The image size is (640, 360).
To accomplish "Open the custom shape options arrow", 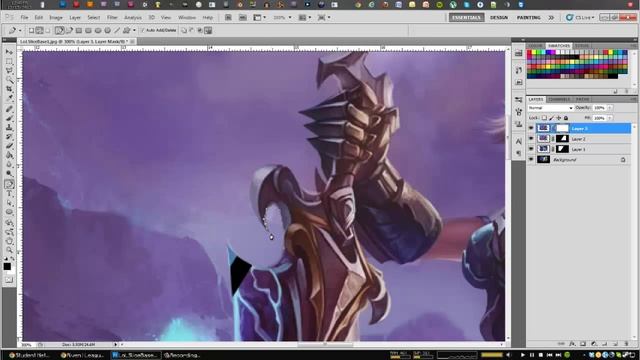I will click(x=134, y=31).
